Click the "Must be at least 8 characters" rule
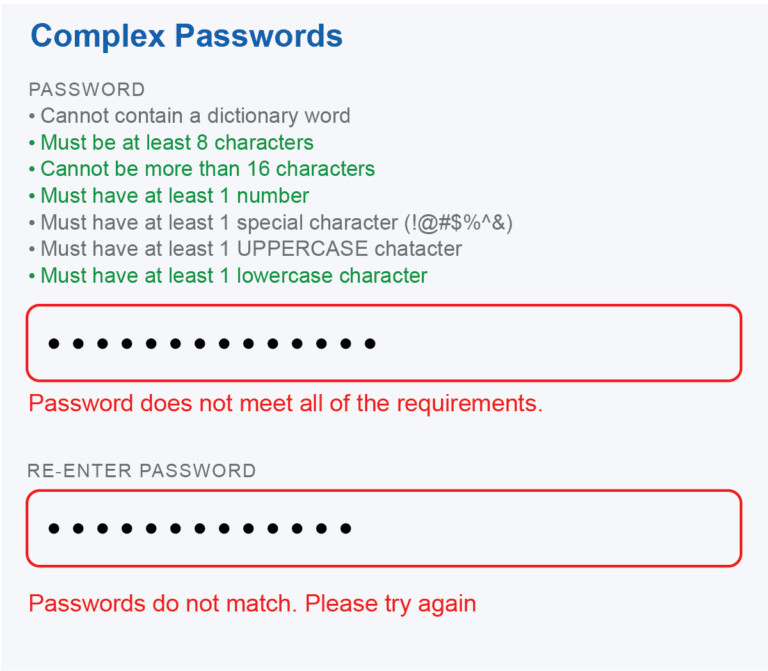The image size is (768, 671). click(x=177, y=142)
